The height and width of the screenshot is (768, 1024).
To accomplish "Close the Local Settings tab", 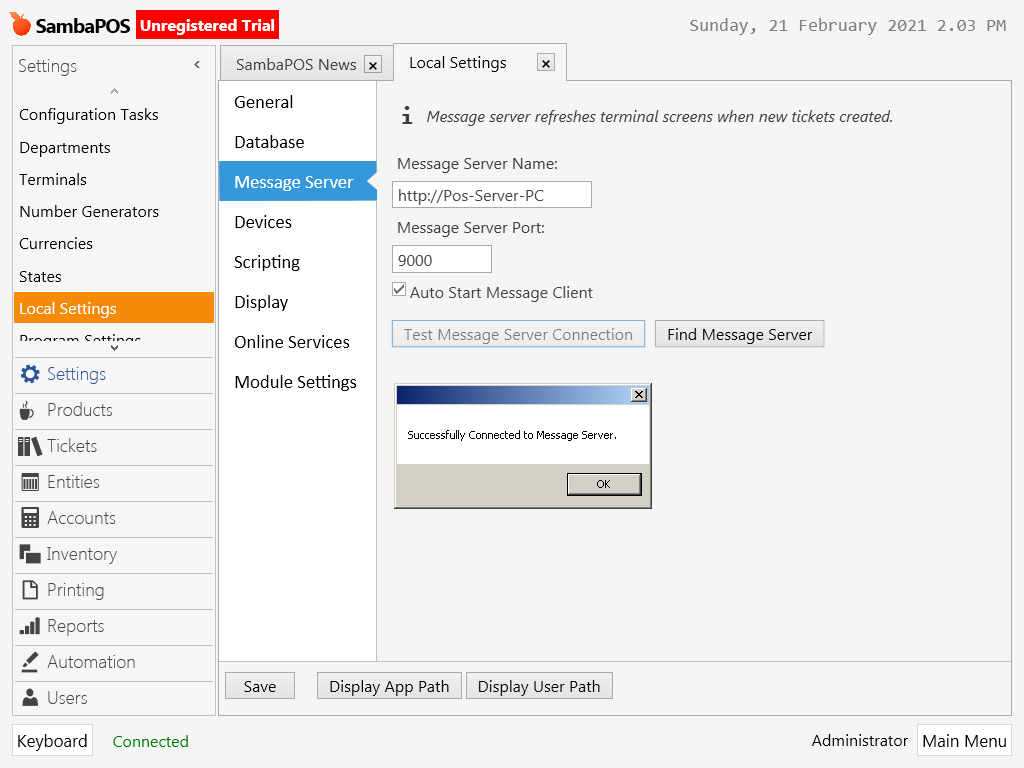I will point(546,63).
